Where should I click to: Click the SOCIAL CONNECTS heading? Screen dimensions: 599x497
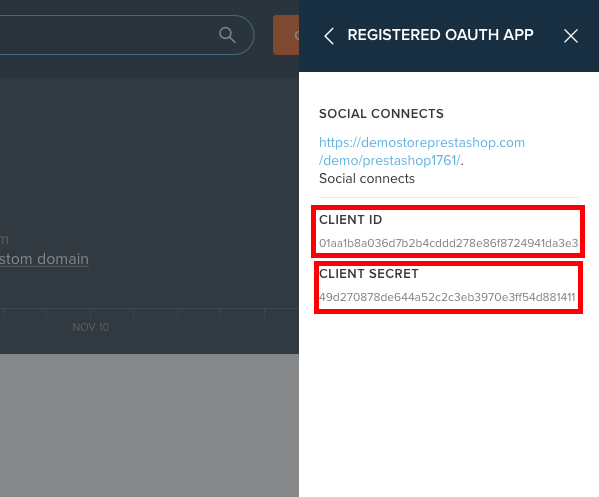pyautogui.click(x=381, y=113)
